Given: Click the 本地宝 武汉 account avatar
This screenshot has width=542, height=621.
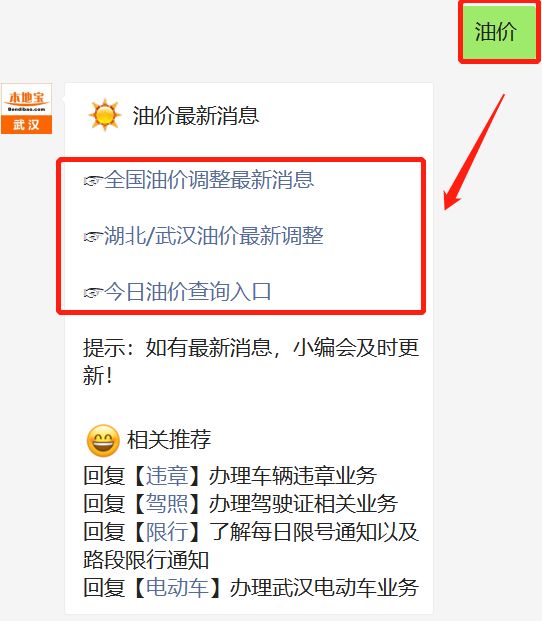Looking at the screenshot, I should click(27, 109).
